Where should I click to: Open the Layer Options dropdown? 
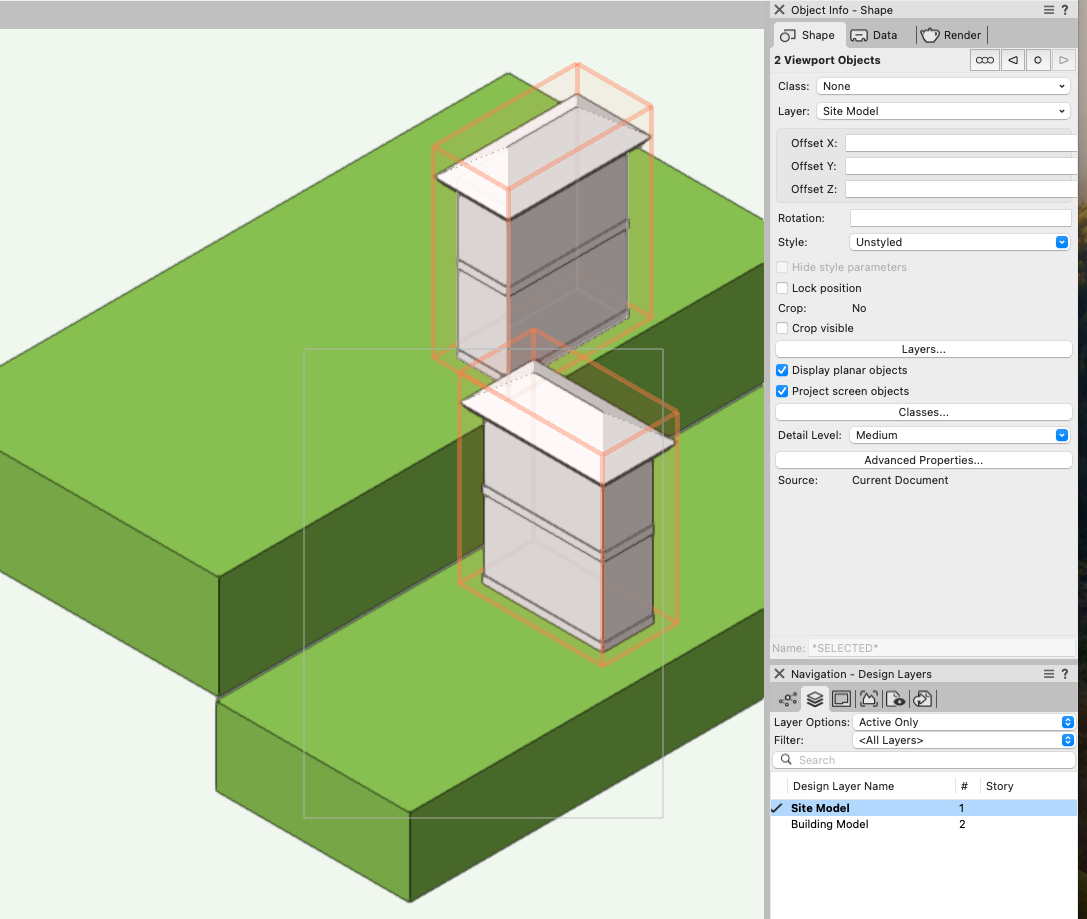pos(964,722)
